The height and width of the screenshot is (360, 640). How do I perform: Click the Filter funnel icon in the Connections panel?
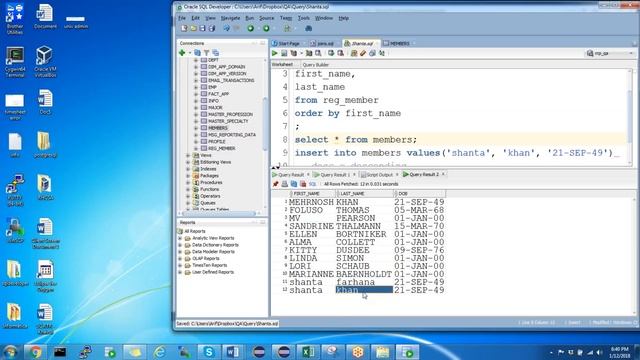207,53
